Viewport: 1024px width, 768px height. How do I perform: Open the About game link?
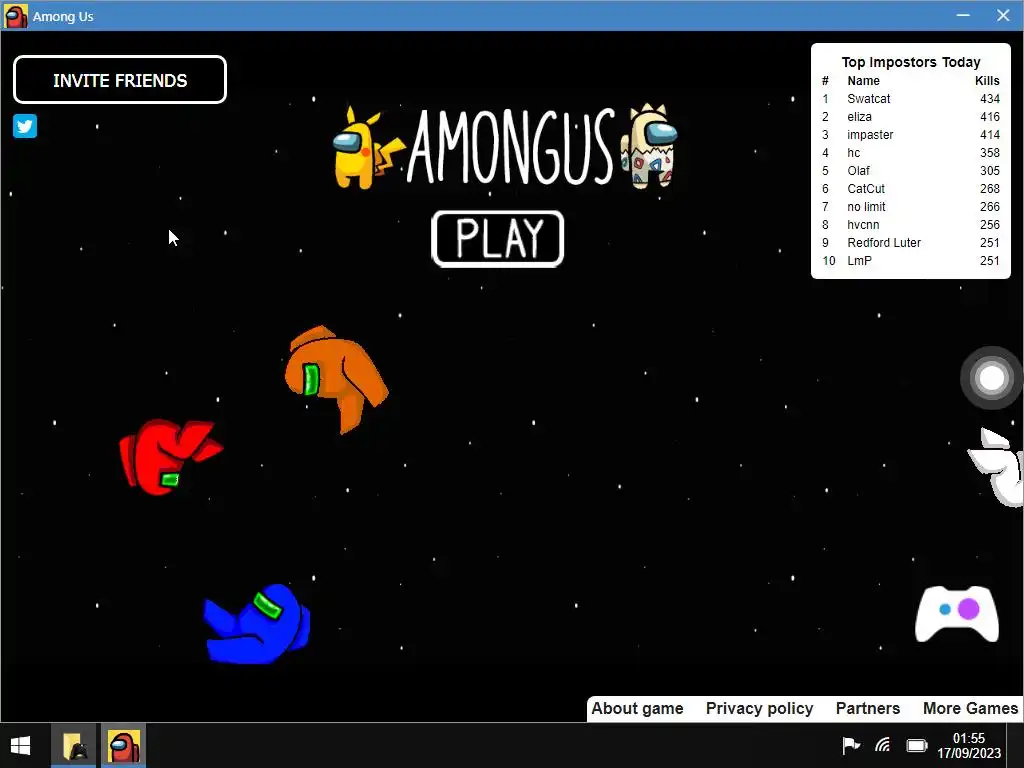point(637,709)
